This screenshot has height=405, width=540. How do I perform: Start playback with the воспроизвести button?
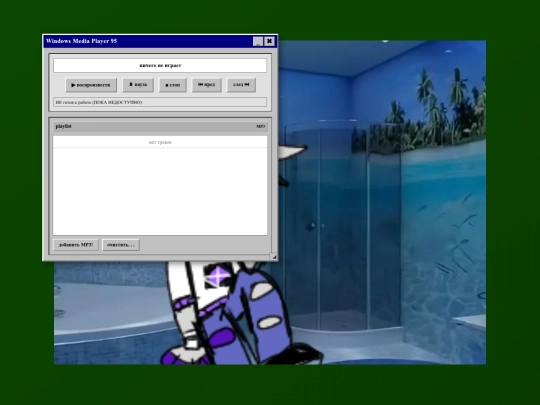91,85
